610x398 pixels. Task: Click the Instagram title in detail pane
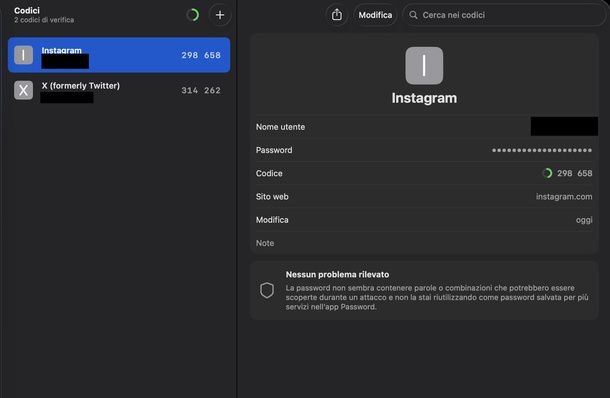point(424,98)
